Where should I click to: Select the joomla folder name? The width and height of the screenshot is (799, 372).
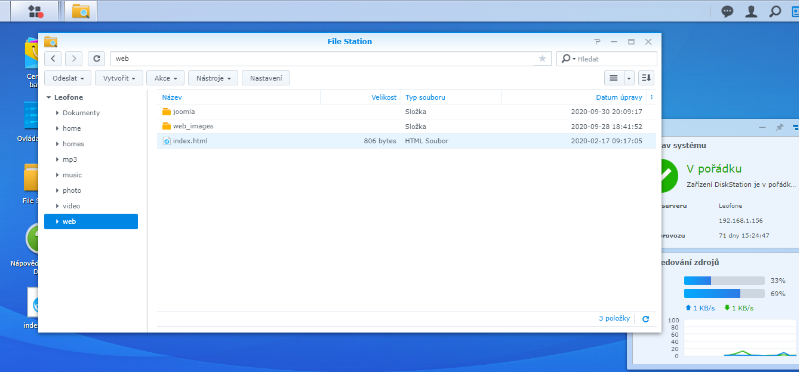[184, 112]
